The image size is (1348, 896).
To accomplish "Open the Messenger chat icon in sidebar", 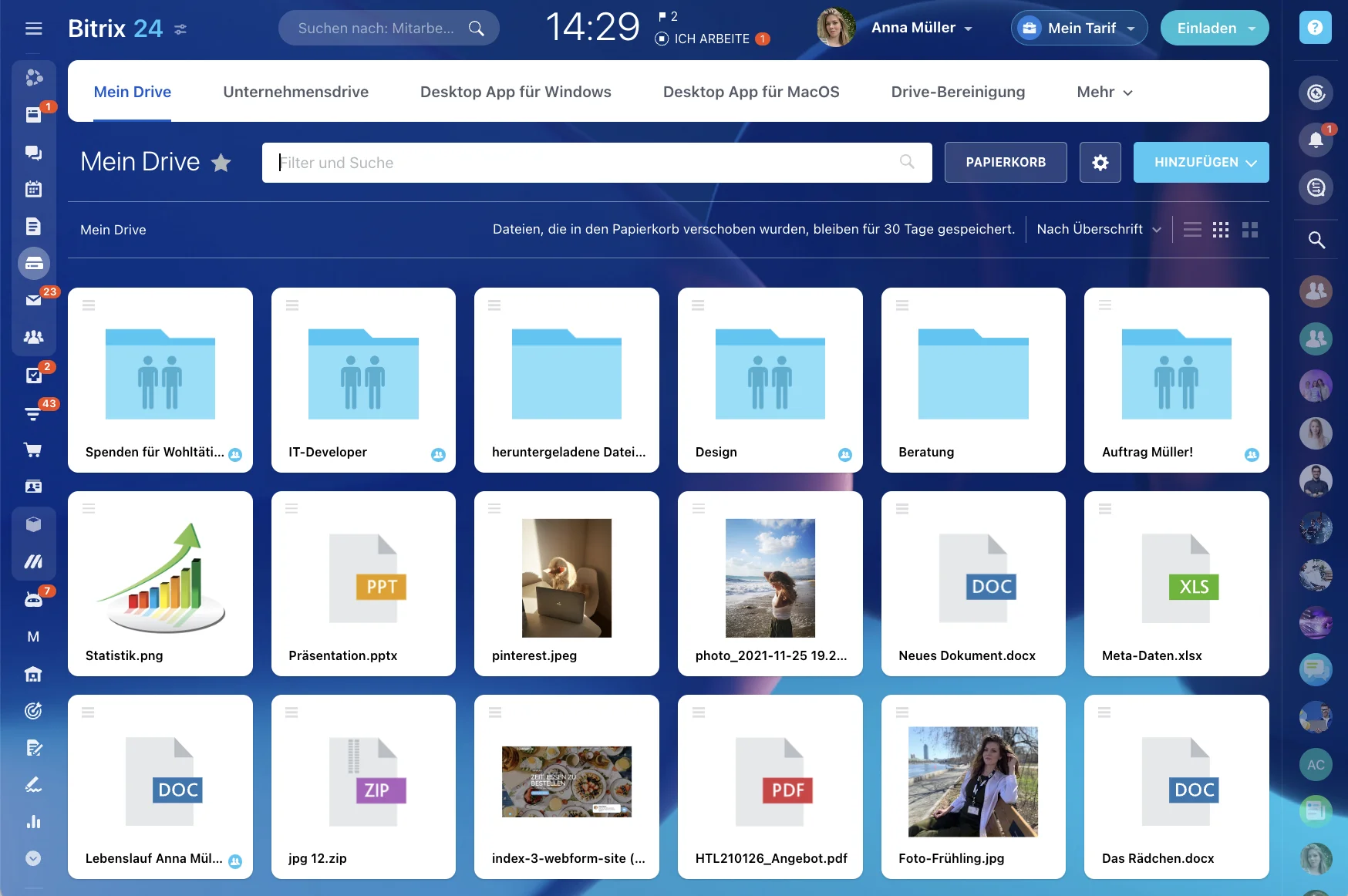I will (34, 152).
